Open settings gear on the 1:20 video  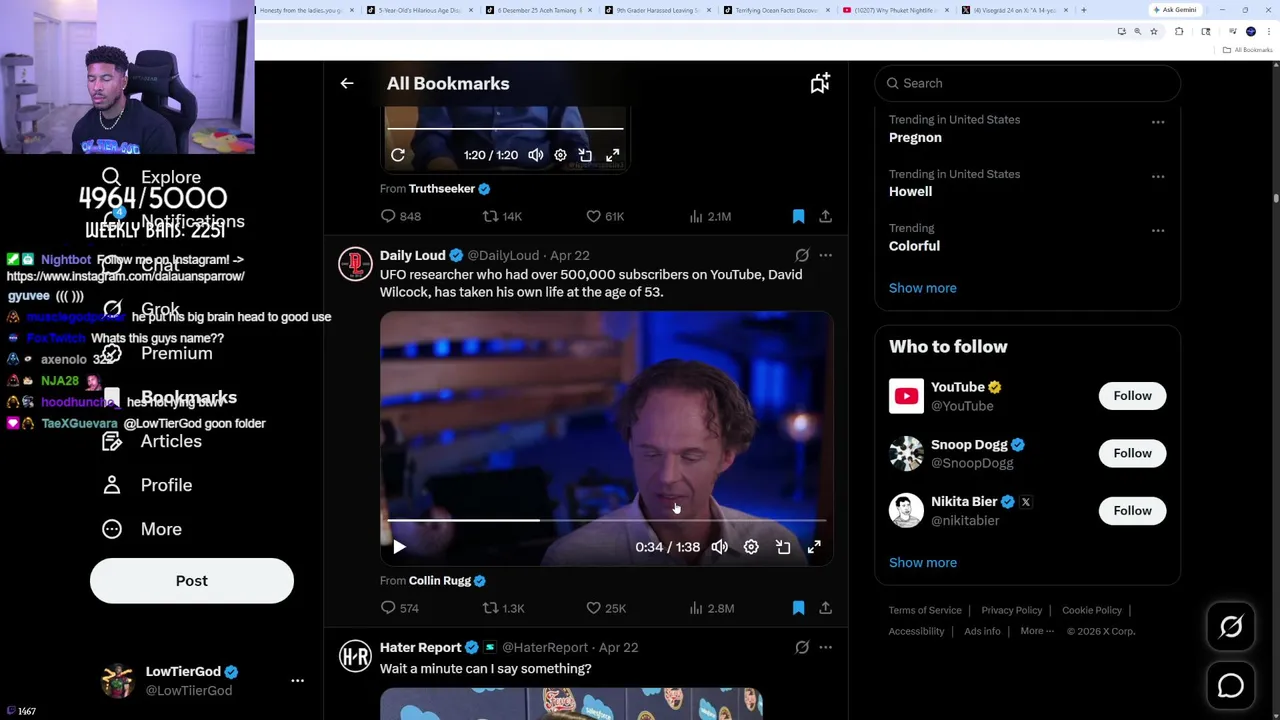(x=560, y=155)
